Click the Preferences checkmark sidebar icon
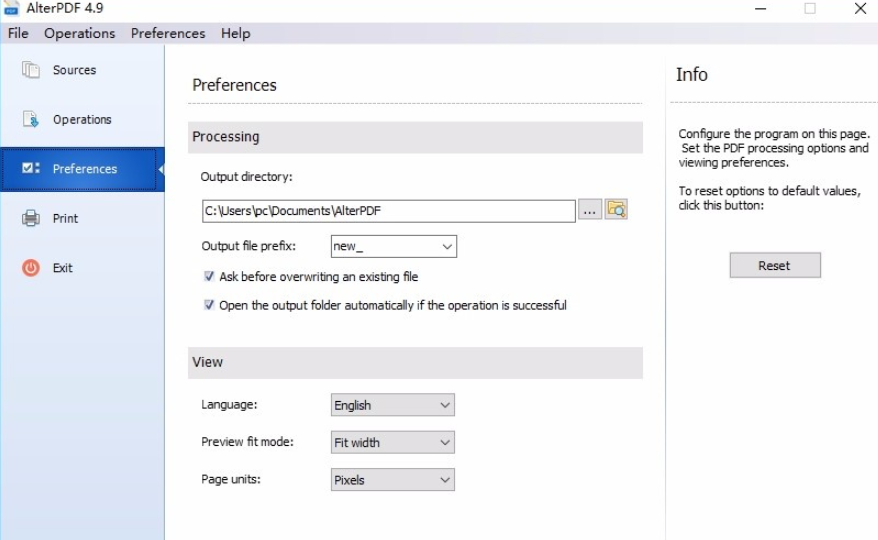Image resolution: width=878 pixels, height=540 pixels. tap(31, 168)
